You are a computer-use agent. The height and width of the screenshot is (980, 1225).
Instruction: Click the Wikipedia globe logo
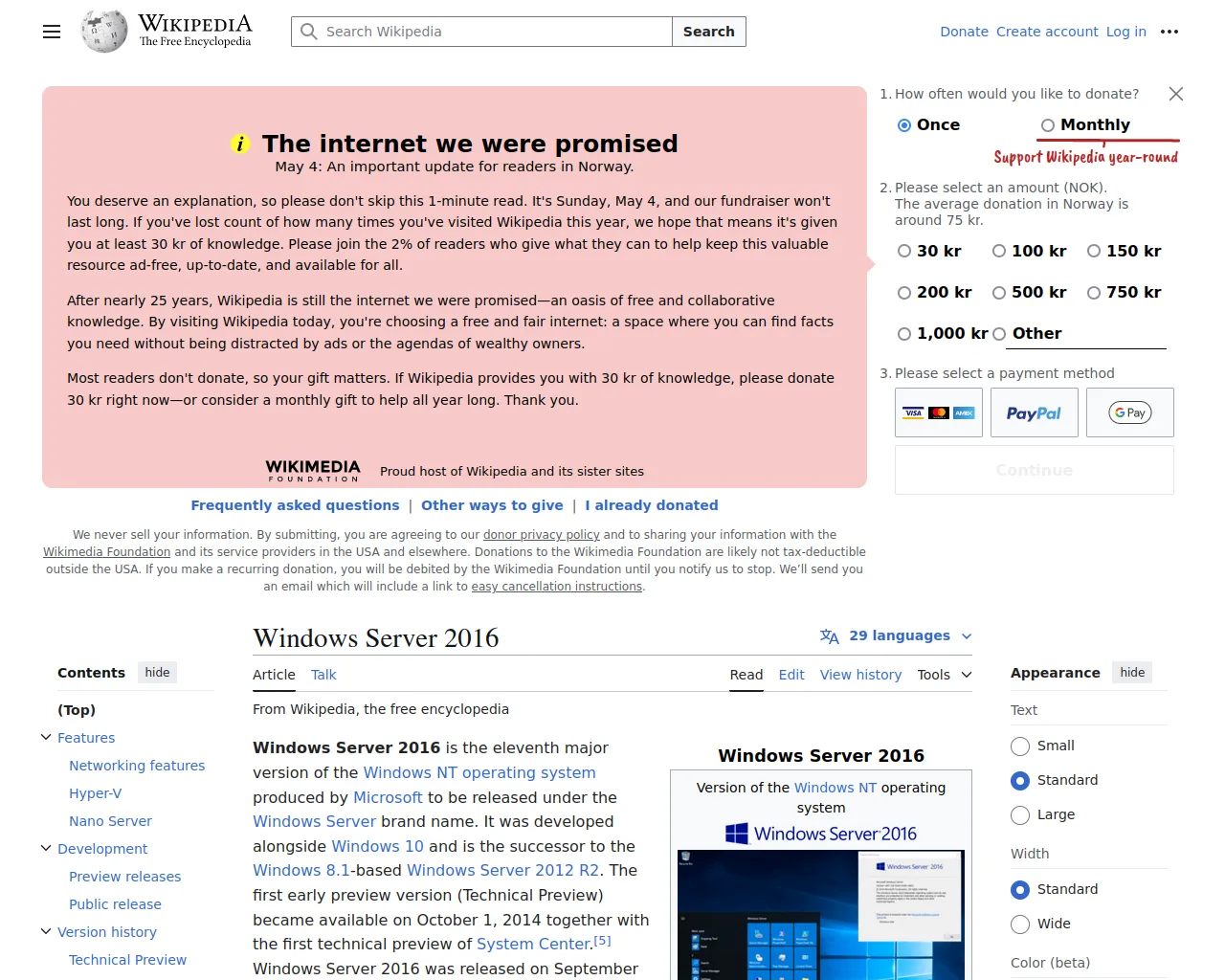pos(104,32)
